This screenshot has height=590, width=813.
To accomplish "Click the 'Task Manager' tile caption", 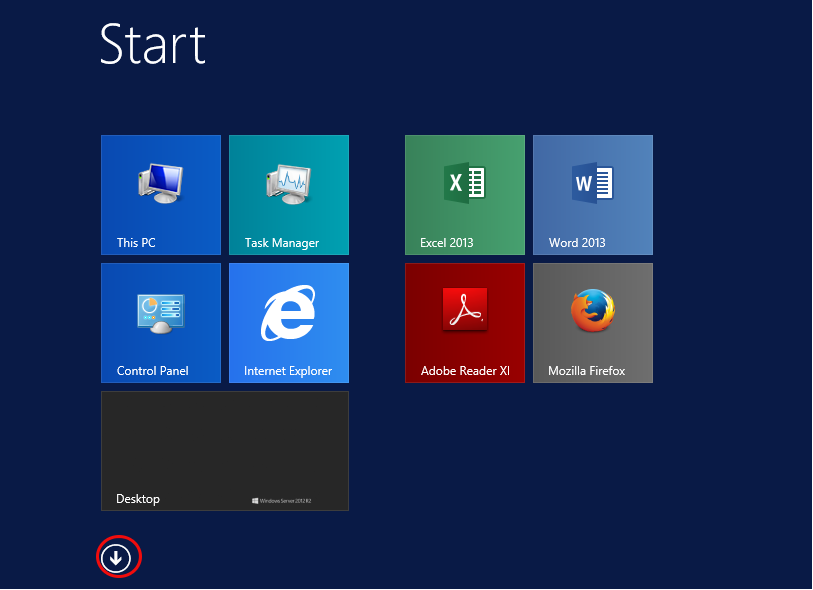I will coord(282,243).
